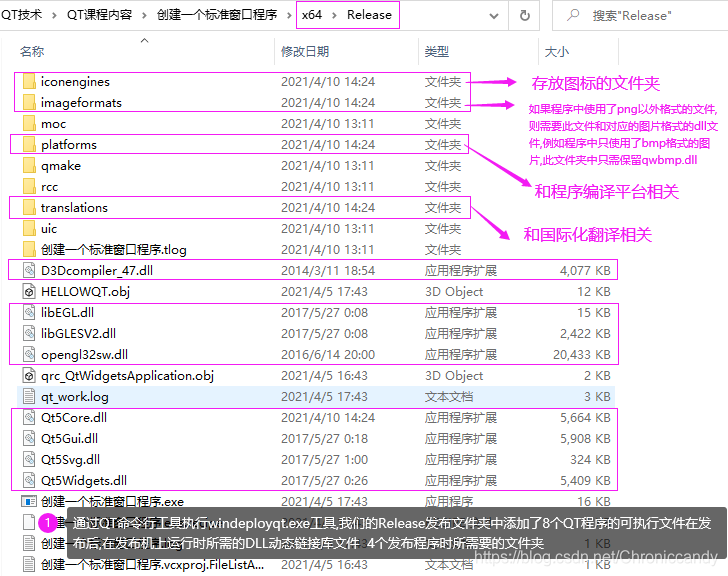
Task: Click the refresh button in address bar
Action: [525, 15]
